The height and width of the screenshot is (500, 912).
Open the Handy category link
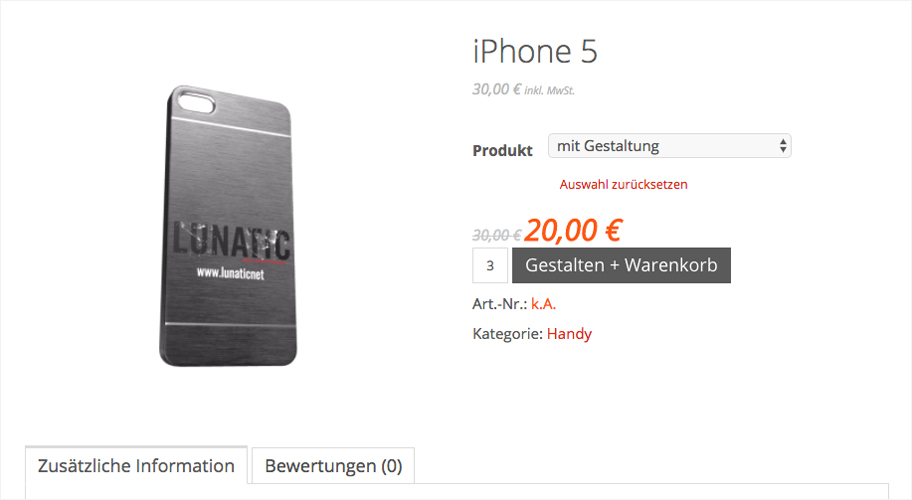pos(569,334)
